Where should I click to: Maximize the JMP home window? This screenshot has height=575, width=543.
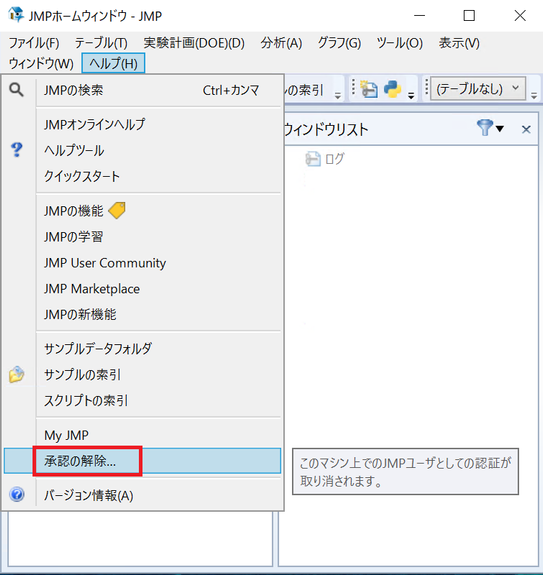pyautogui.click(x=469, y=16)
